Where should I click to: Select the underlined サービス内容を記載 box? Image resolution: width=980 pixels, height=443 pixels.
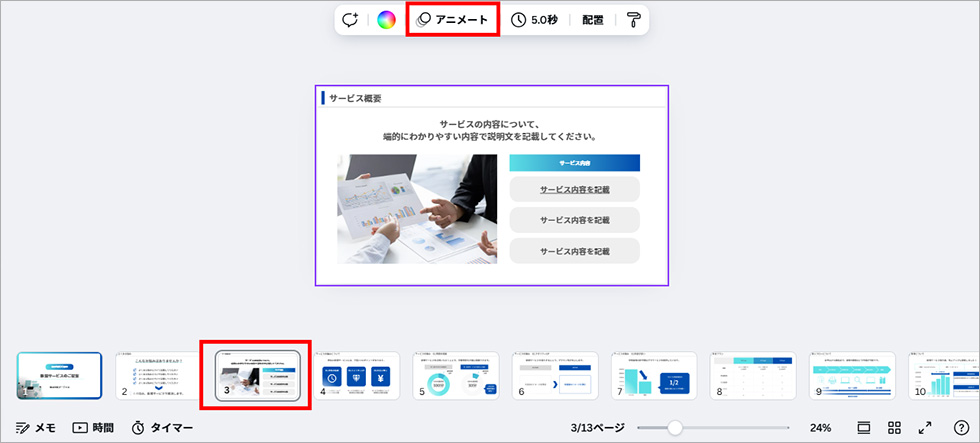[x=574, y=189]
